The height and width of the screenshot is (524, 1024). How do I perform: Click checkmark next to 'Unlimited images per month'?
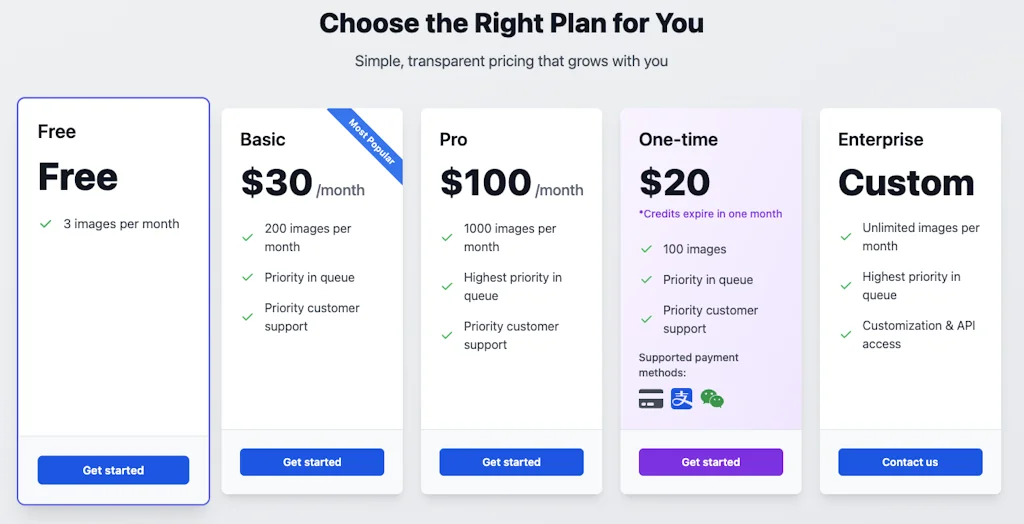click(x=846, y=237)
